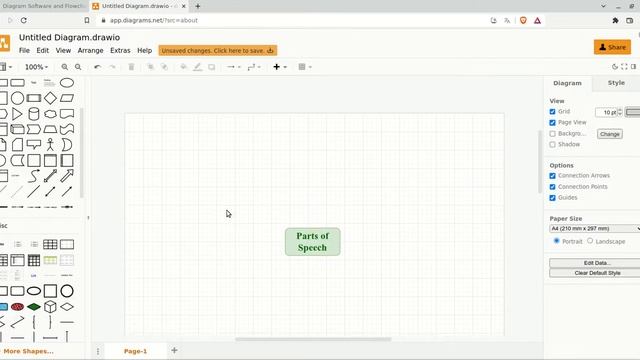This screenshot has width=640, height=360.
Task: Switch to dark mode moon icon
Action: (x=615, y=67)
